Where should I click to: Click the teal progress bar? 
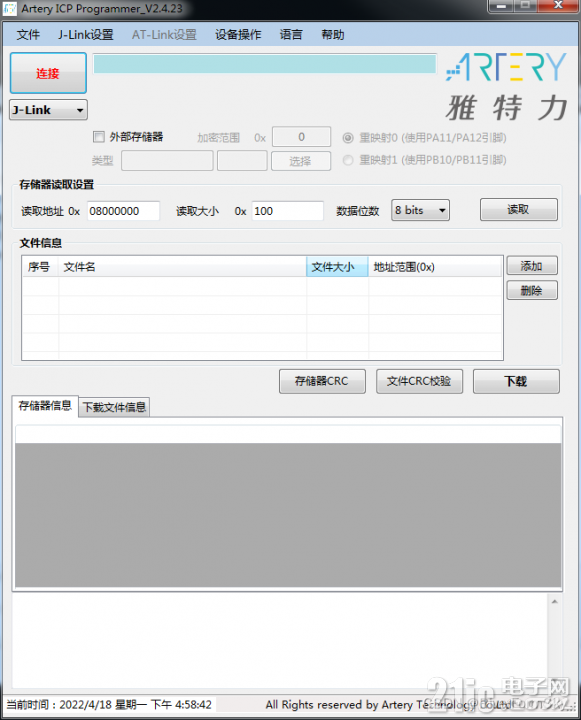(x=265, y=64)
